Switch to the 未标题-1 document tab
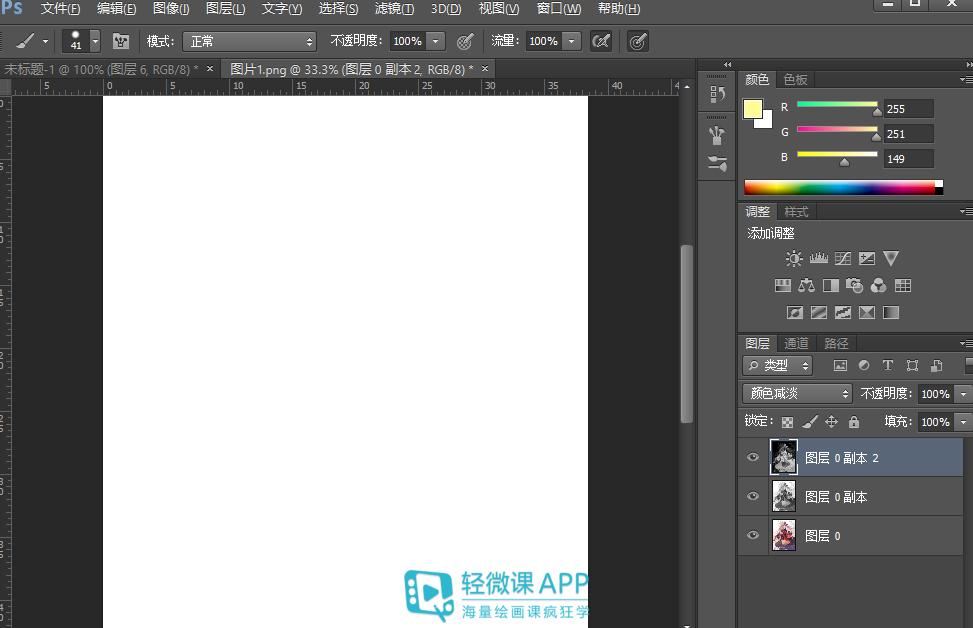Image resolution: width=973 pixels, height=628 pixels. pos(101,69)
